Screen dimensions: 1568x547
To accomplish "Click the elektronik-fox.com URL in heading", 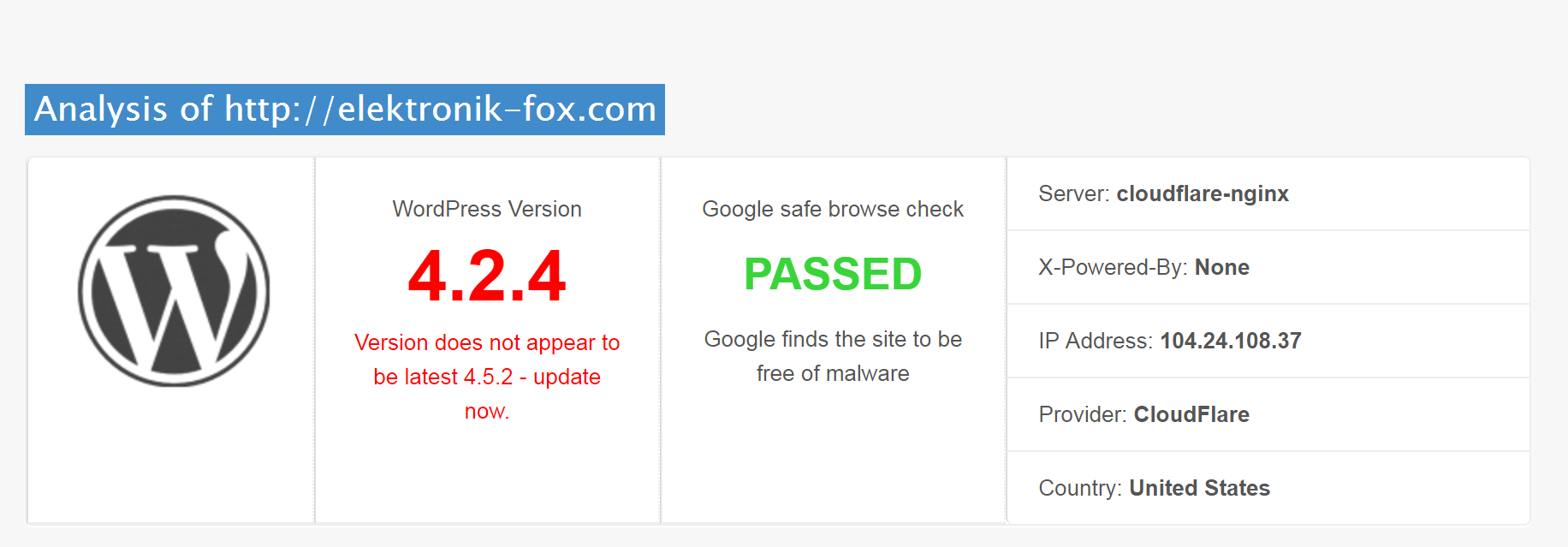I will click(x=441, y=110).
